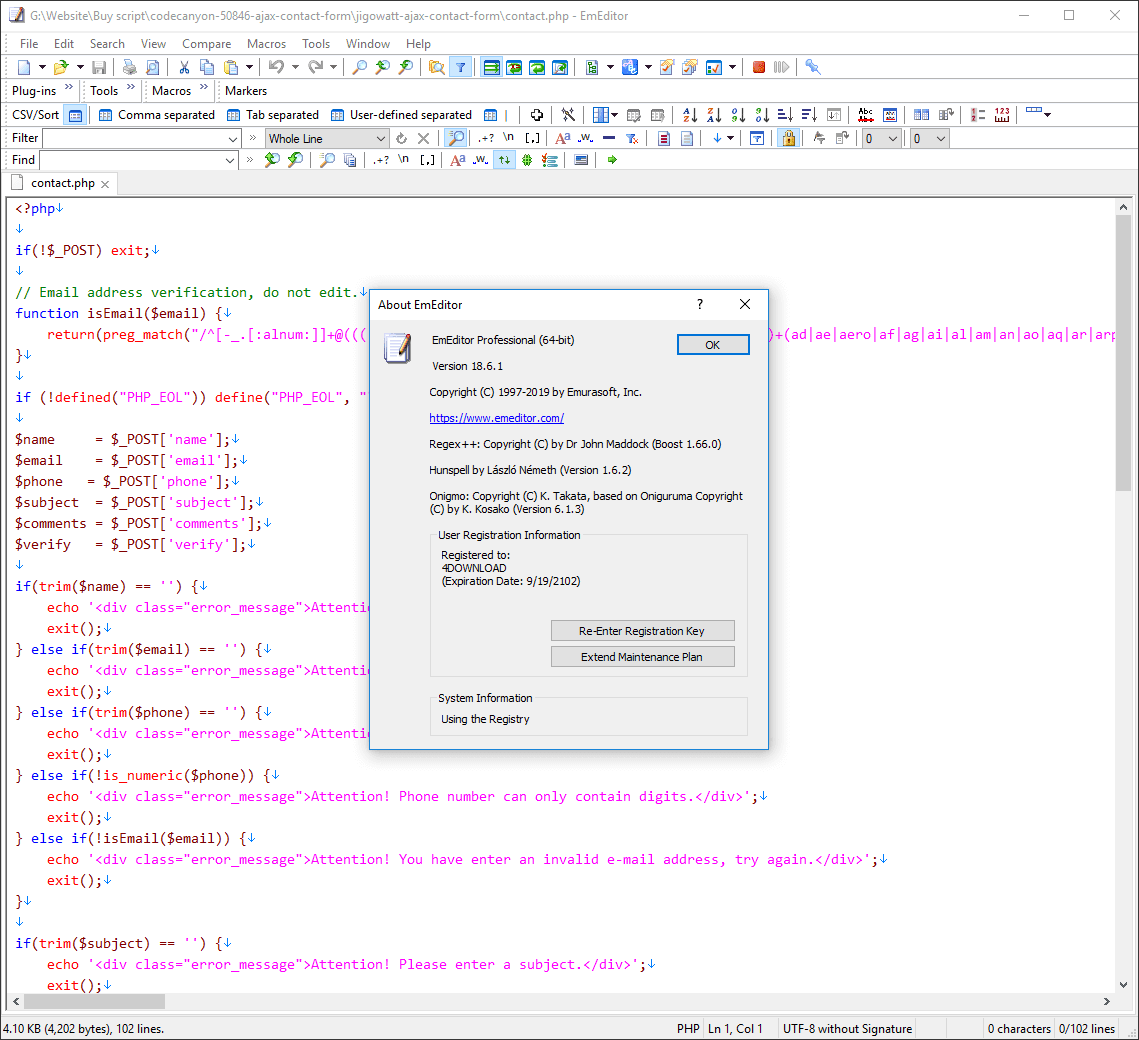Screen dimensions: 1139x1040
Task: Click the Sort Z to A icon
Action: click(x=714, y=115)
